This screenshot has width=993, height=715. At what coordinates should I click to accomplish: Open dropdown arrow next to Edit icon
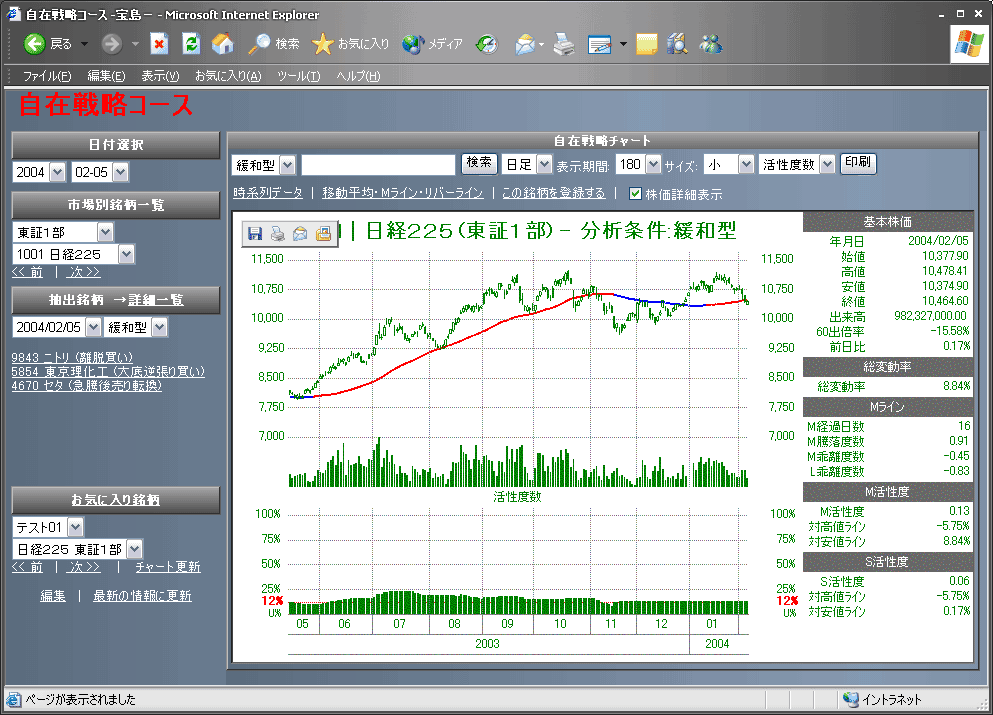pos(623,44)
